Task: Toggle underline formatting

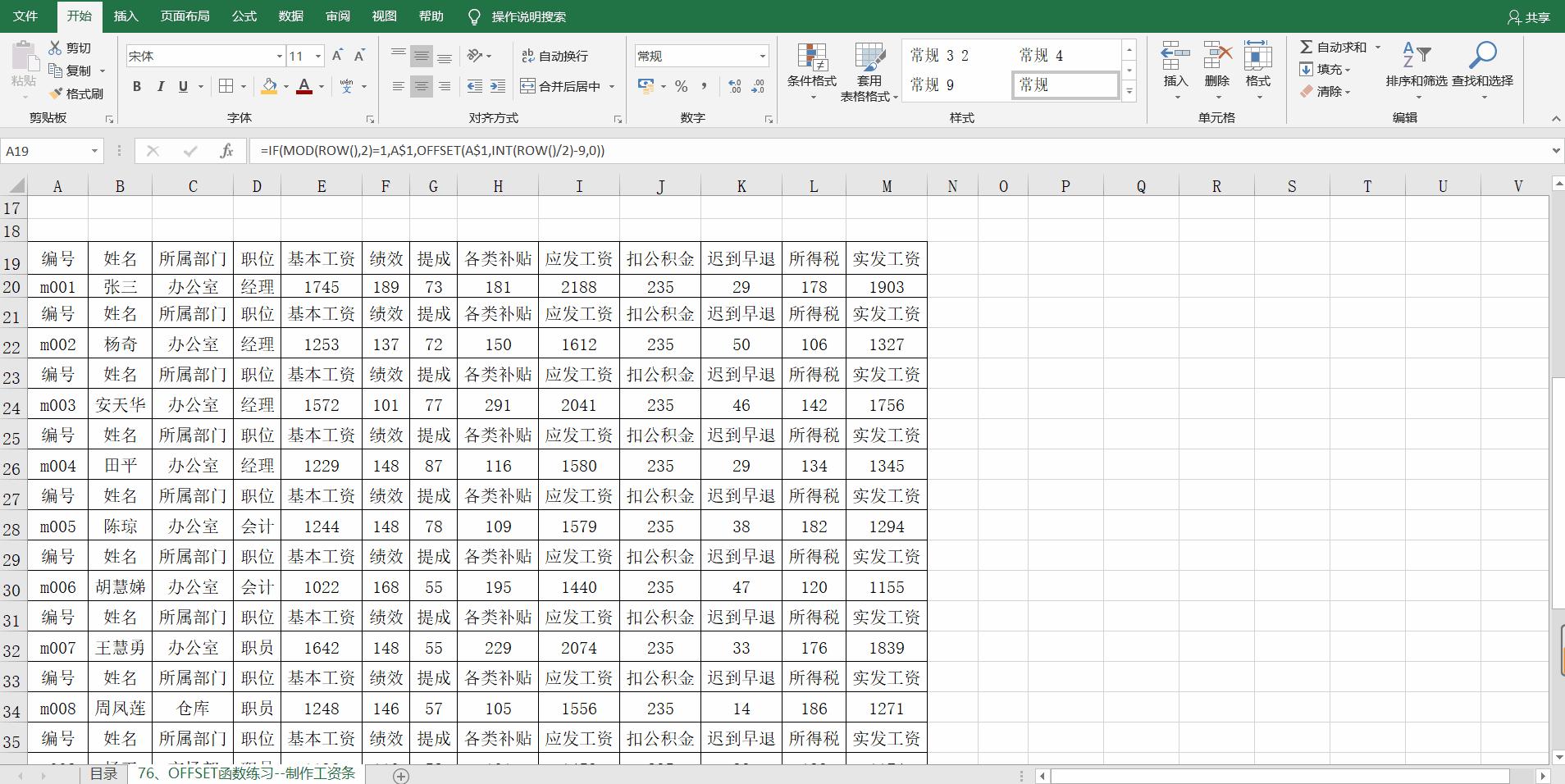Action: pos(182,86)
